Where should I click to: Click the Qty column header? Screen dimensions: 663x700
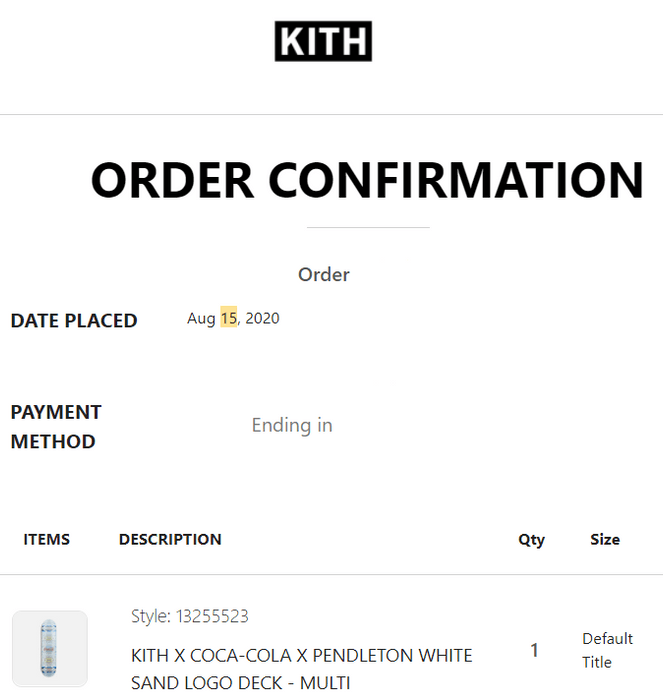[x=531, y=540]
